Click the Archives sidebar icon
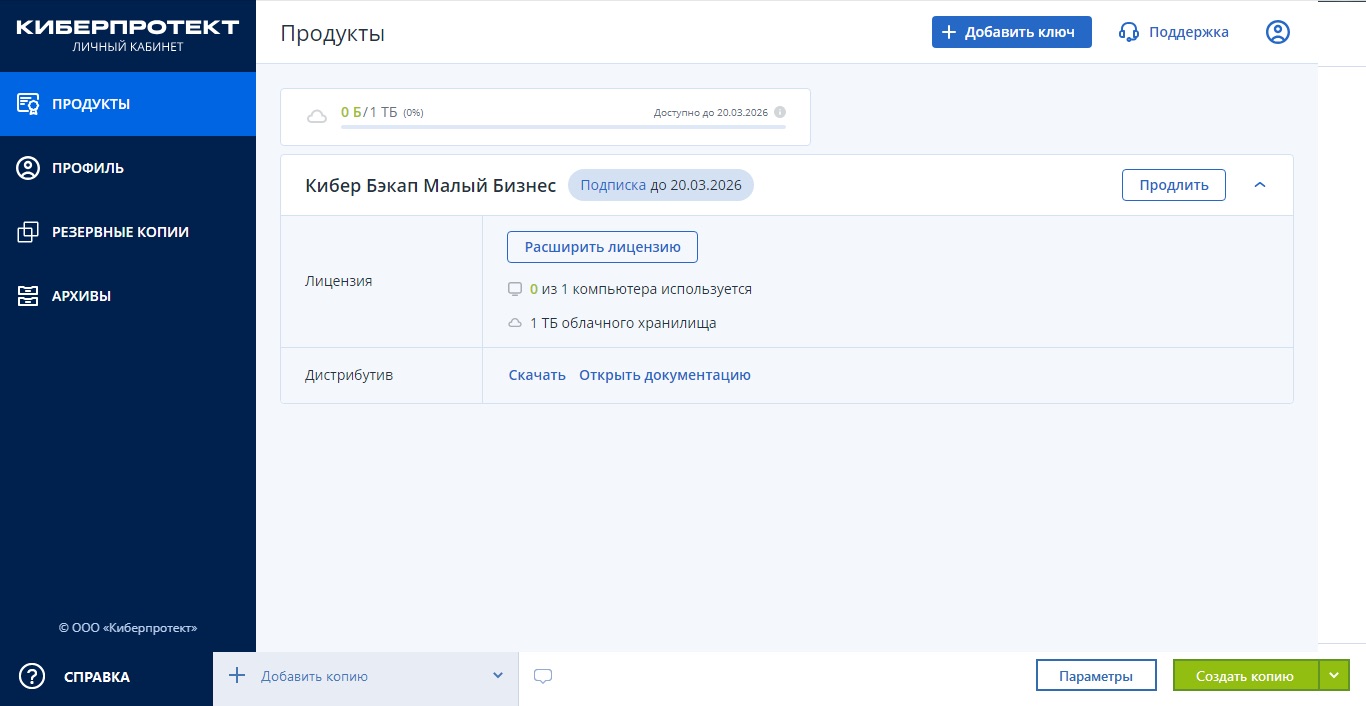Screen dimensions: 1366x706 click(x=28, y=296)
